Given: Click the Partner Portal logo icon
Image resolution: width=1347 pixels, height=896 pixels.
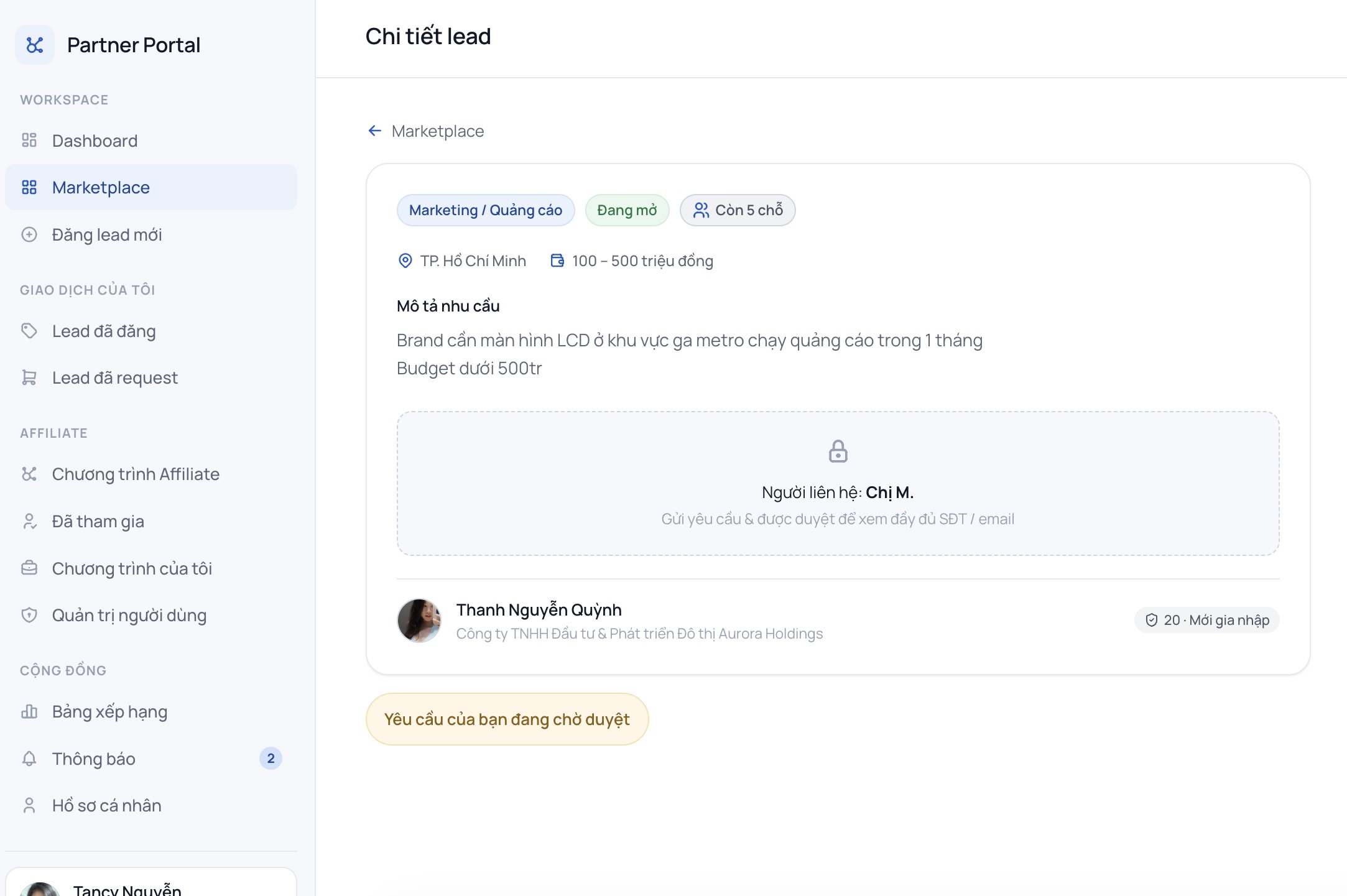Looking at the screenshot, I should tap(35, 45).
